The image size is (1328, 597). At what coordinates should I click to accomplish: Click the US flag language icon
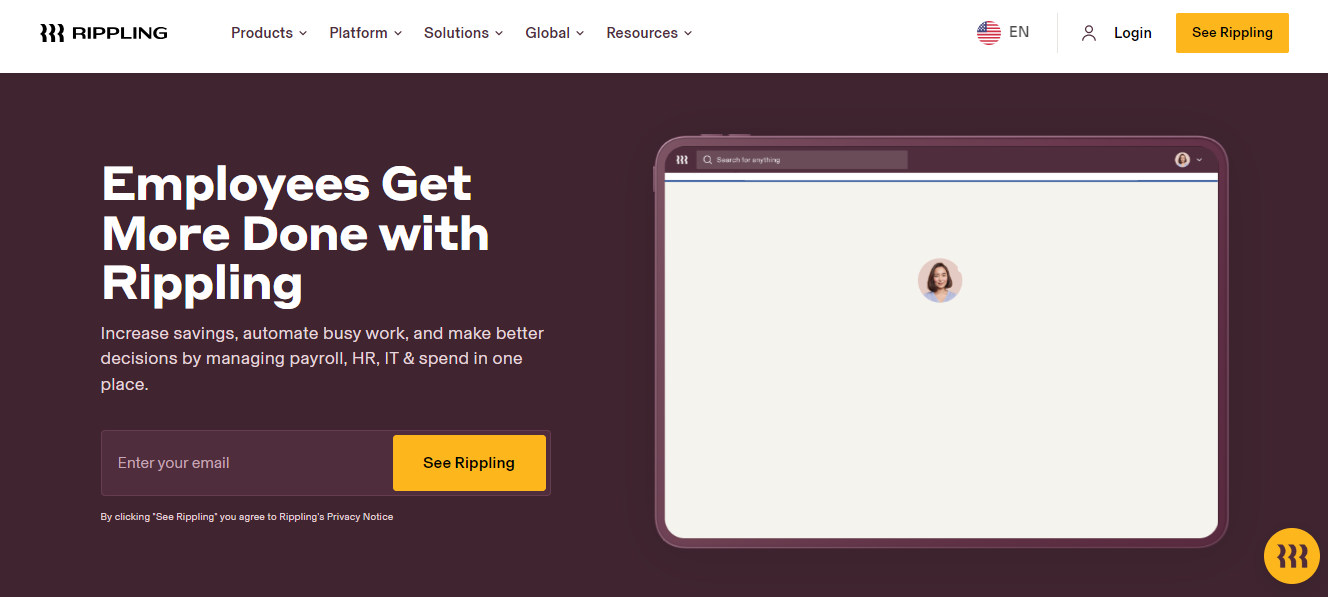(989, 33)
